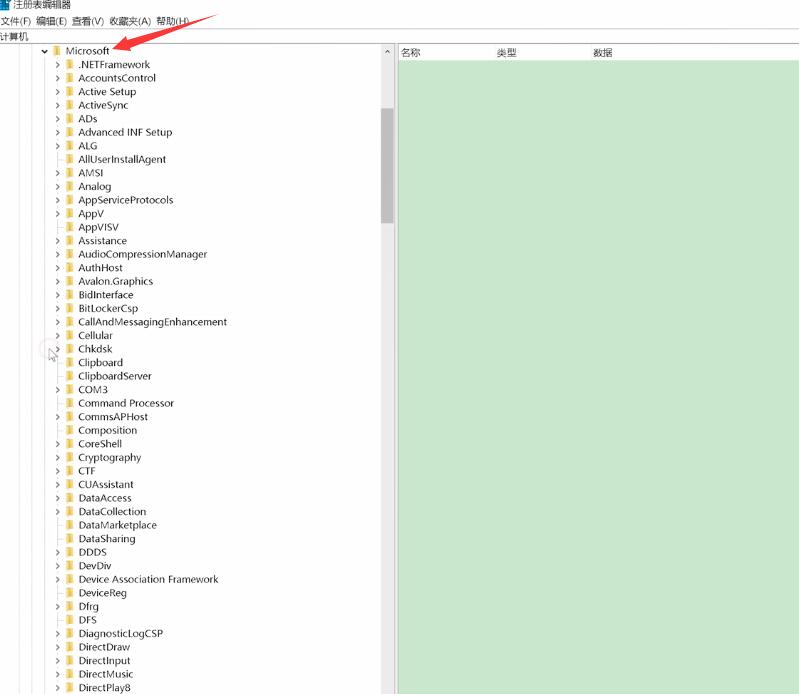Click the AudioCompressionManager folder icon
799x694 pixels.
click(70, 254)
